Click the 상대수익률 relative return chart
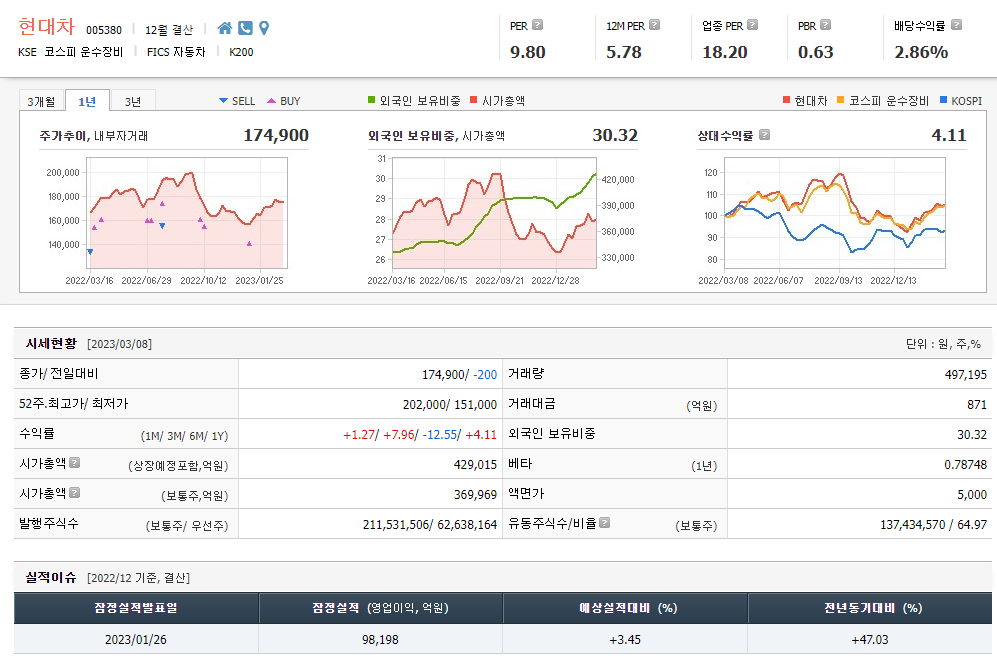 click(x=834, y=213)
